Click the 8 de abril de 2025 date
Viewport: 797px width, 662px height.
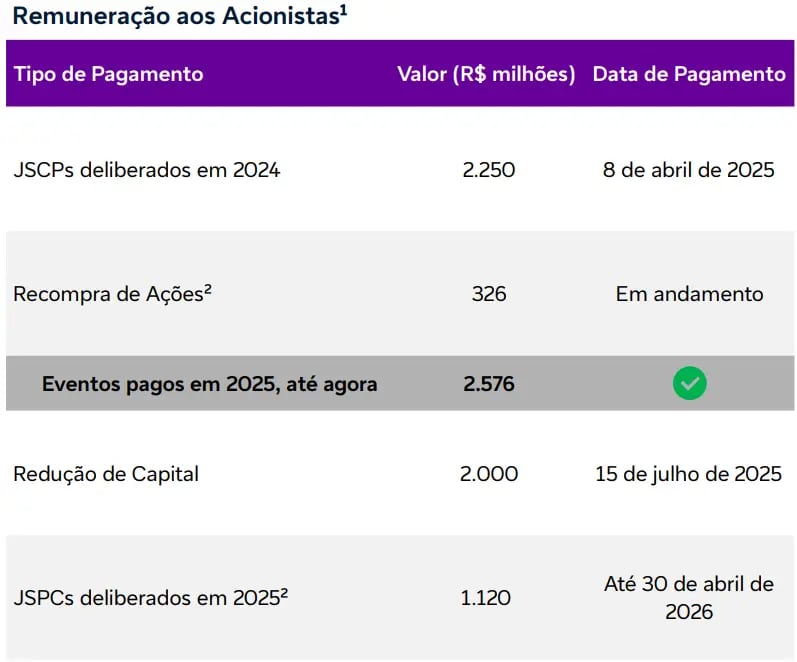(x=688, y=170)
